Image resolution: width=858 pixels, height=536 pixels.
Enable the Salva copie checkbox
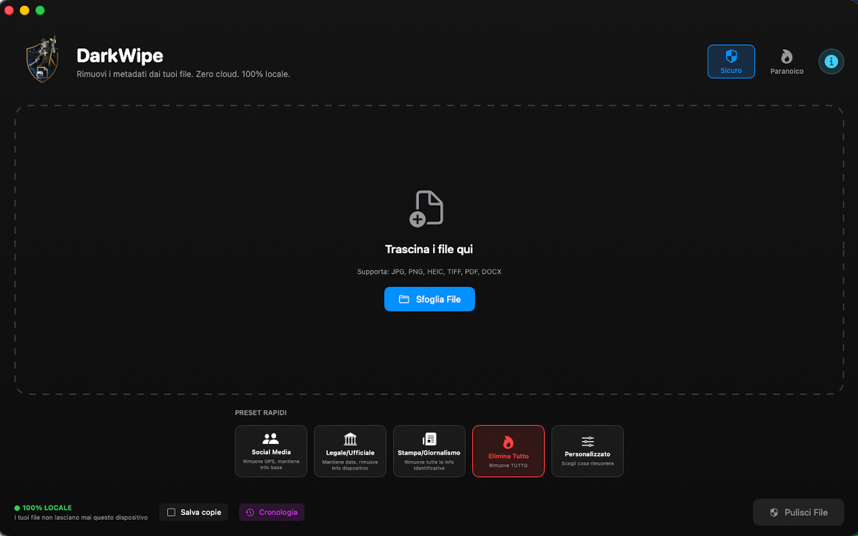click(x=171, y=512)
